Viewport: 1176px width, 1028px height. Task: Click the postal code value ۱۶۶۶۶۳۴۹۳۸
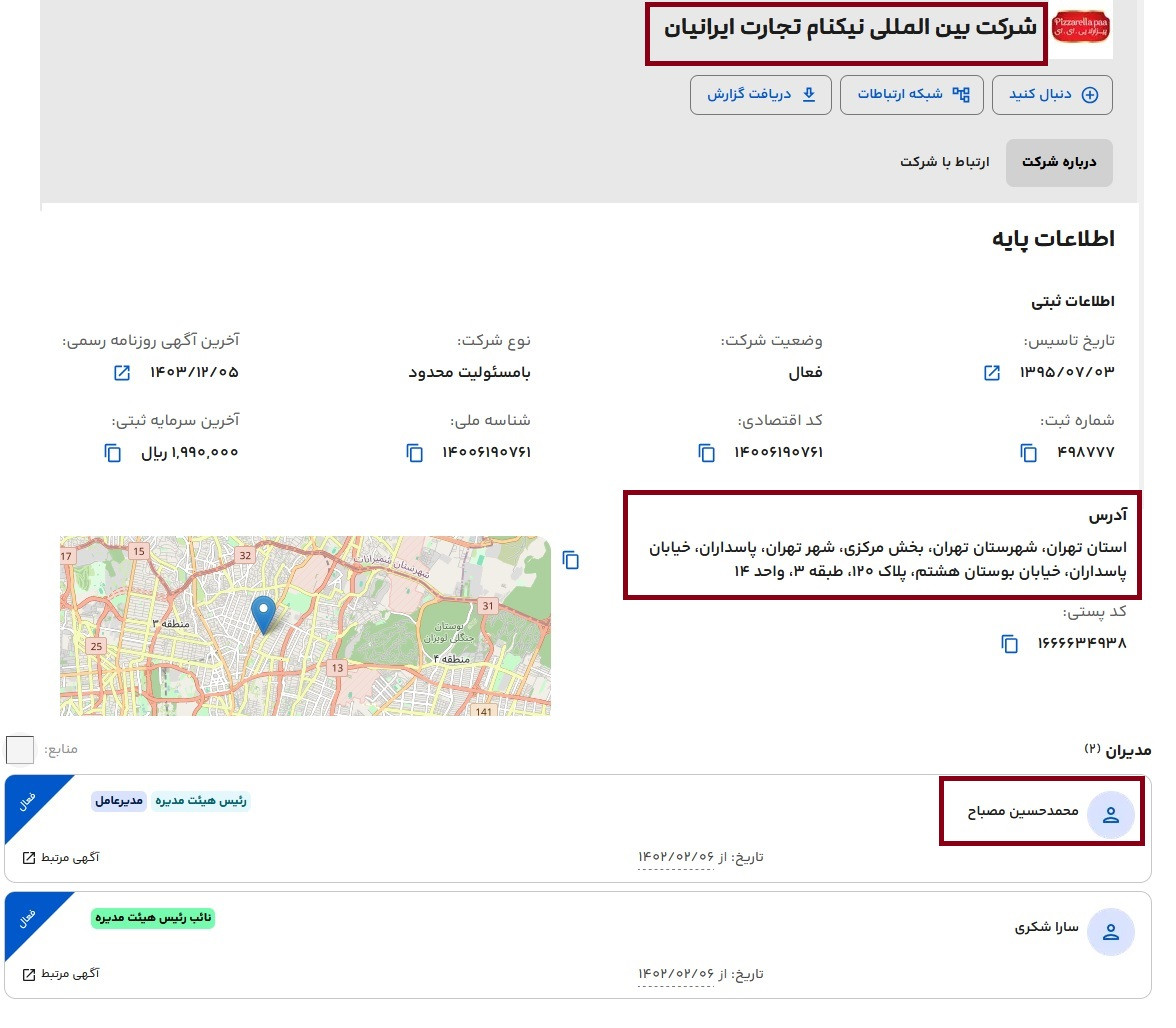coord(1082,643)
